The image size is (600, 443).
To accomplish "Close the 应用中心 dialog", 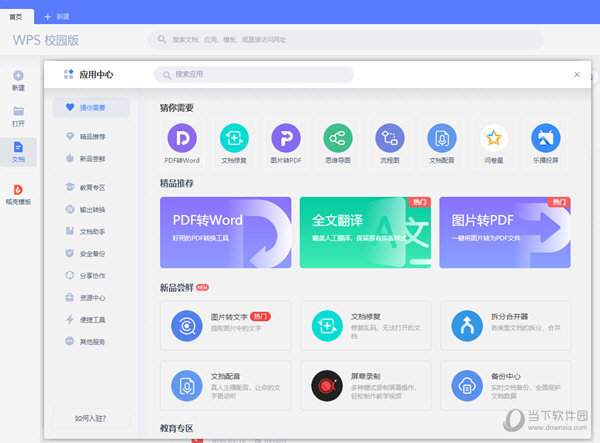I will click(577, 75).
